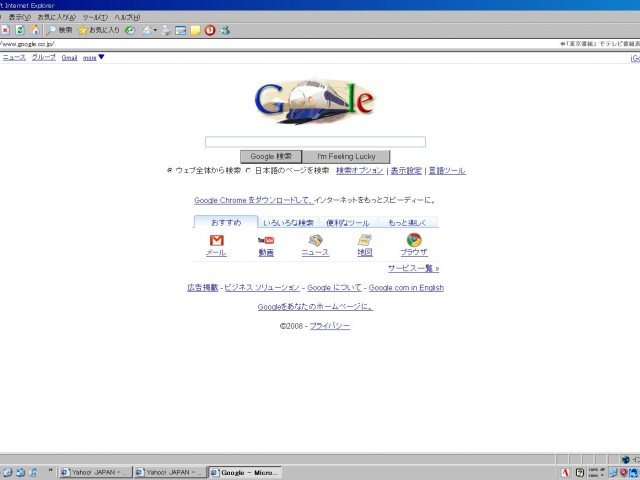Open the グループ link at page top
Screen dimensions: 640x480
tap(44, 58)
